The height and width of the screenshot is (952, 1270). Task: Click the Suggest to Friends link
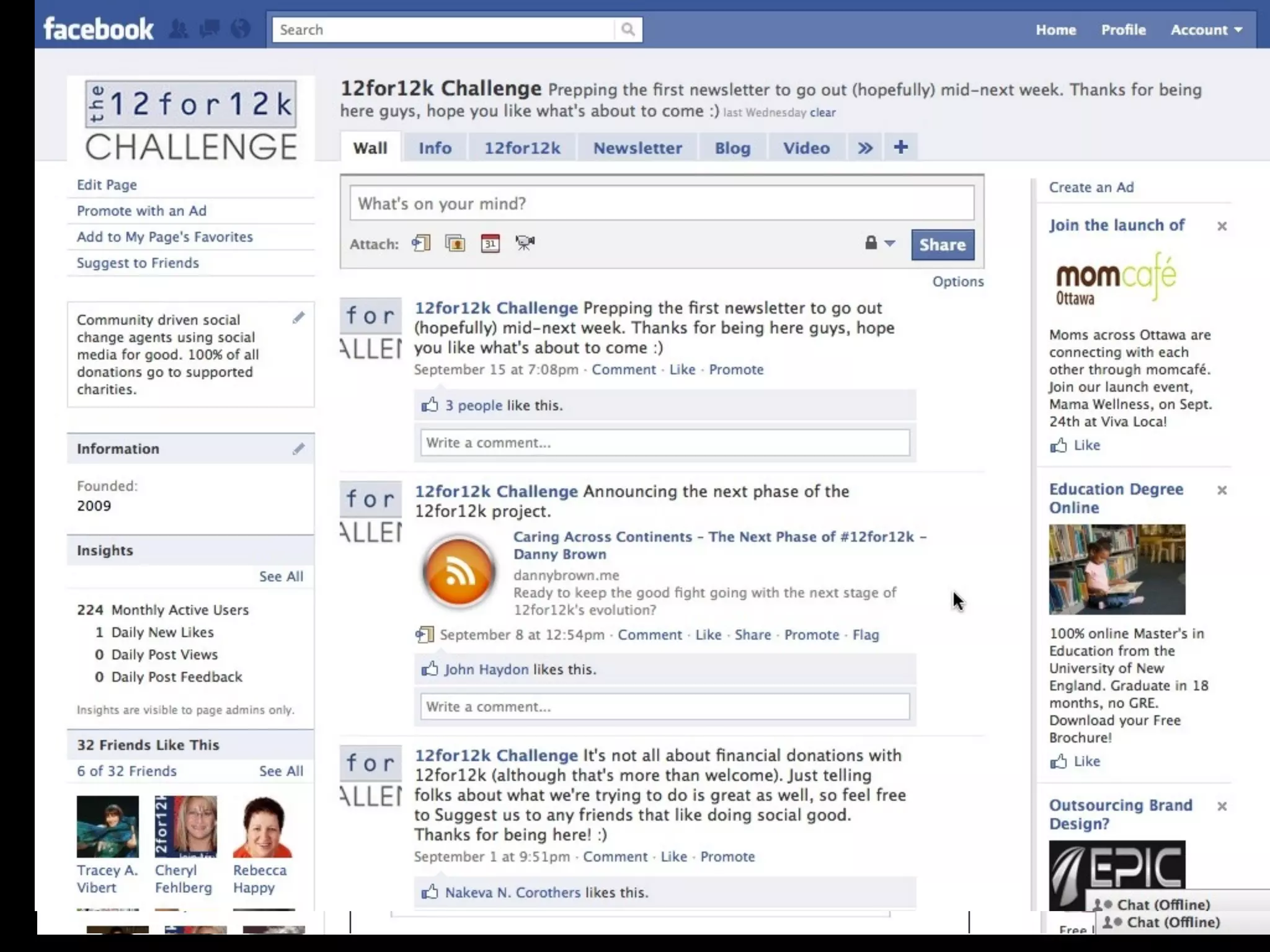point(138,263)
